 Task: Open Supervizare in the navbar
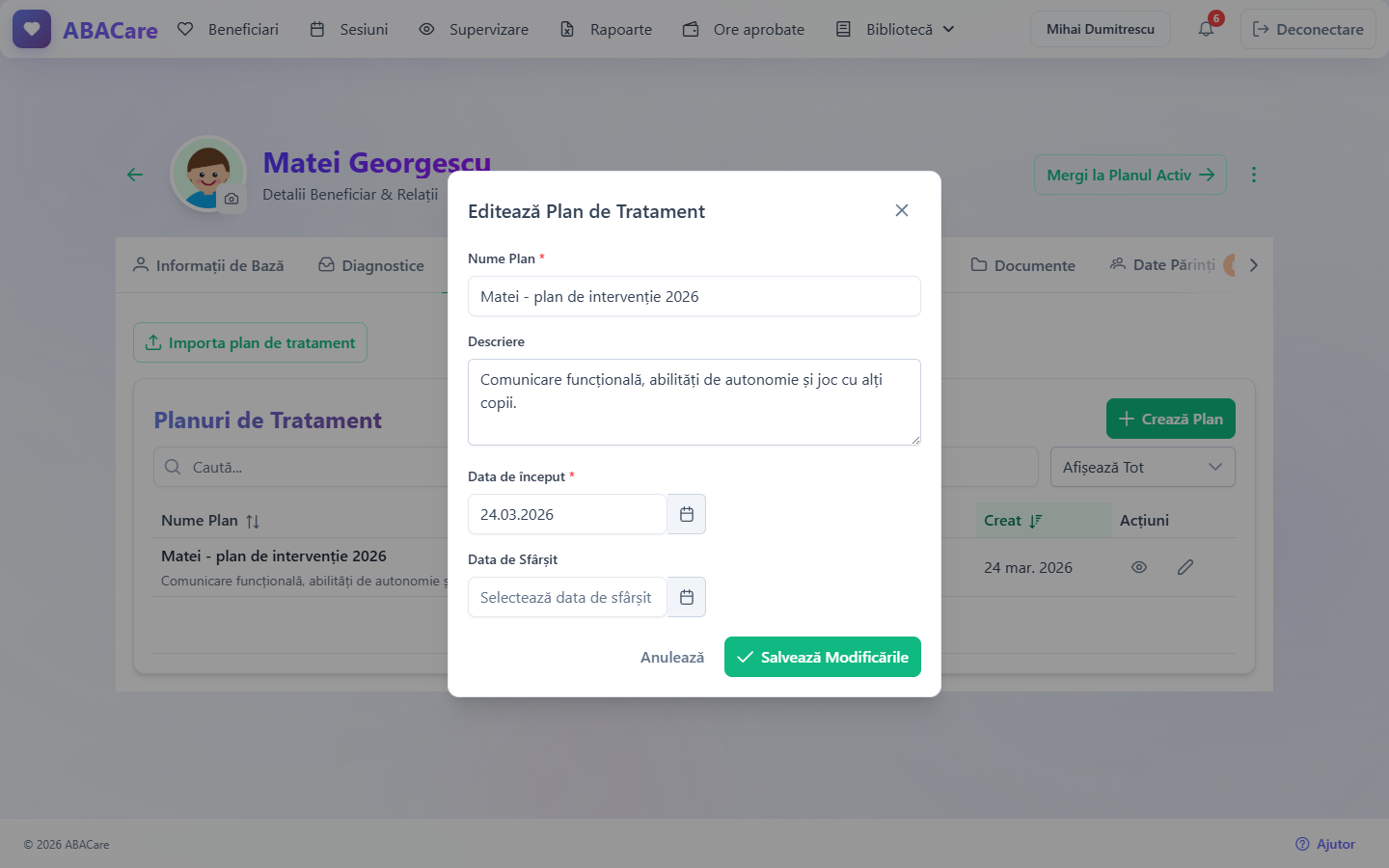[x=474, y=29]
